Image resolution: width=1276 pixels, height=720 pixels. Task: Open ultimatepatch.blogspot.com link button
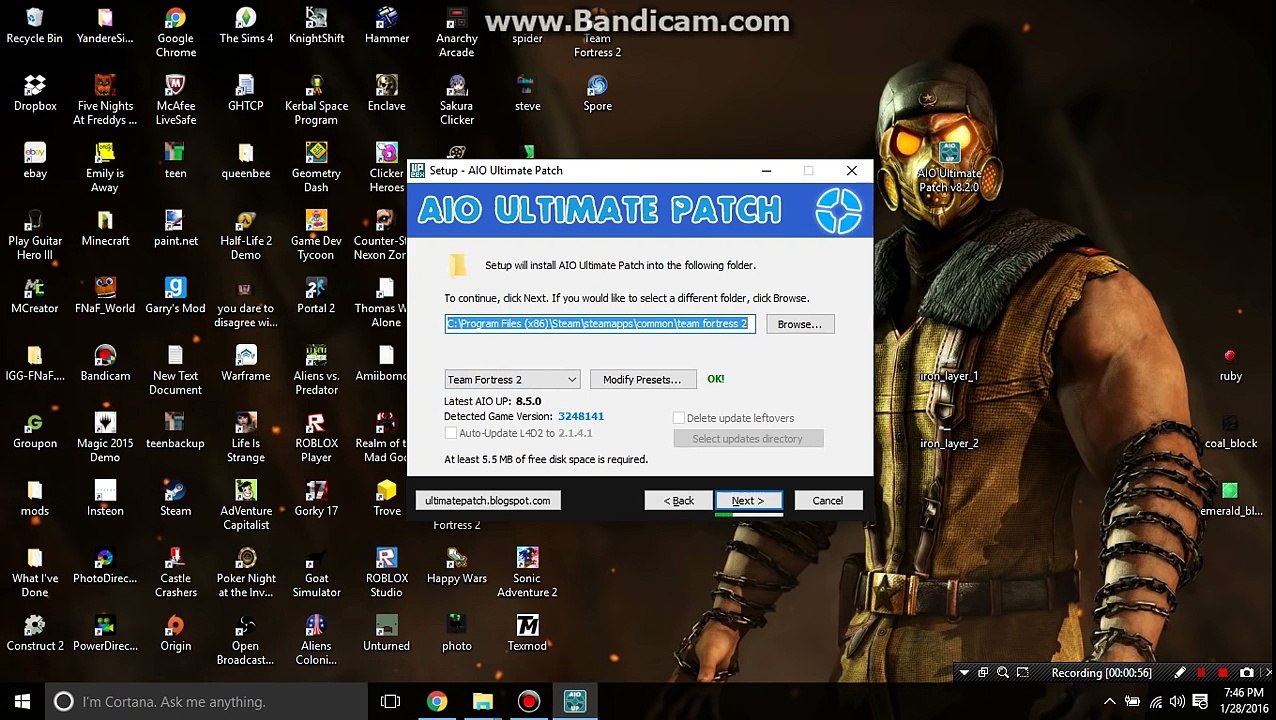(x=488, y=500)
